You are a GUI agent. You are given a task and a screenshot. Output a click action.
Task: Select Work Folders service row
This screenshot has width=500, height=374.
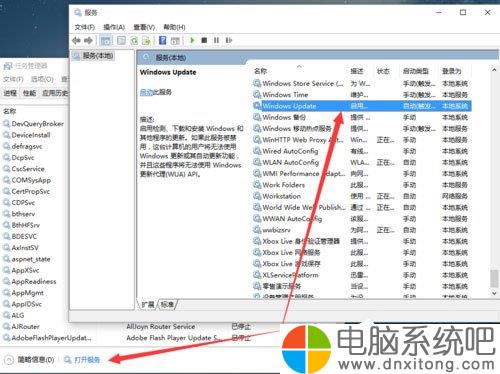pos(362,185)
